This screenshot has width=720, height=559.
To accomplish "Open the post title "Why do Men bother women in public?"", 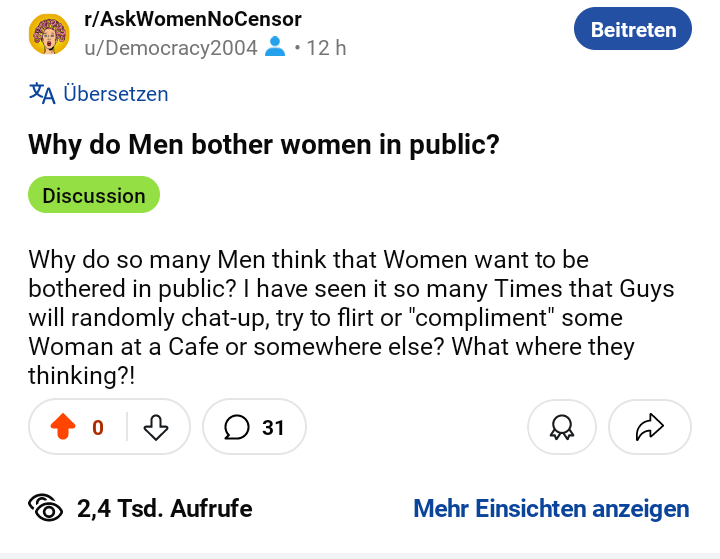I will pyautogui.click(x=264, y=145).
